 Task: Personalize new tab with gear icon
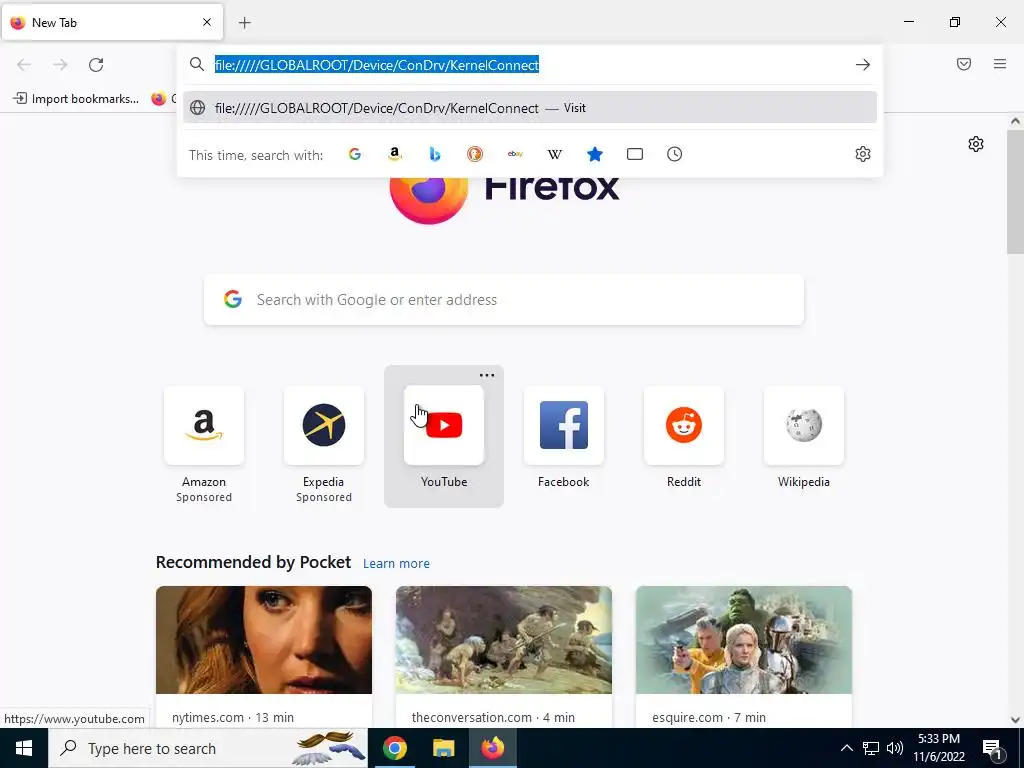coord(976,144)
